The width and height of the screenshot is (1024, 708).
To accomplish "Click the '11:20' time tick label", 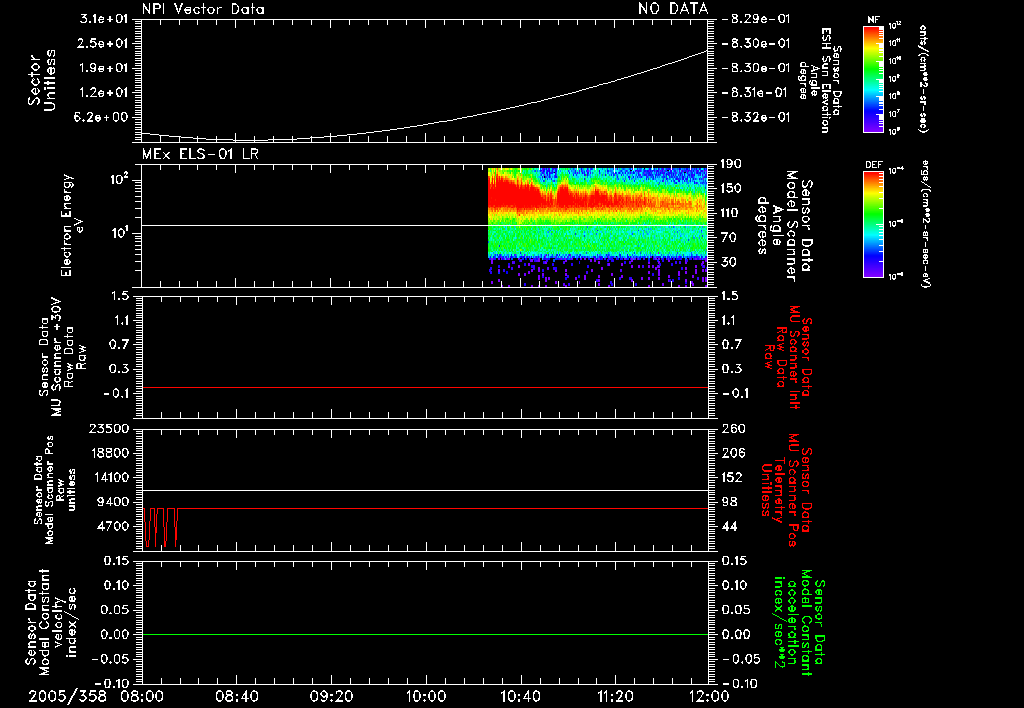I will pos(615,696).
